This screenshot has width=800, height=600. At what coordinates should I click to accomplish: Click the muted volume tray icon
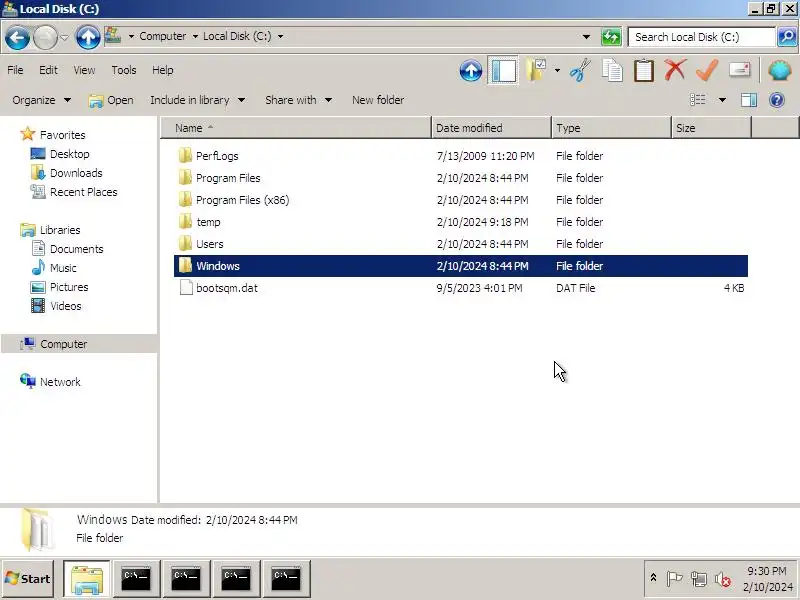click(x=722, y=579)
